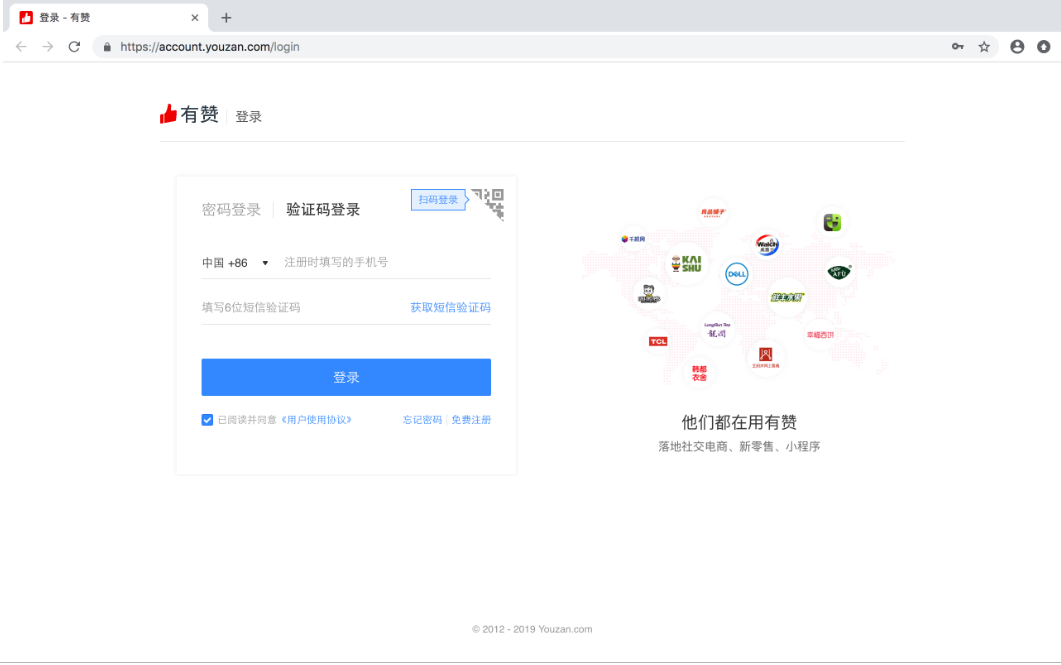The width and height of the screenshot is (1061, 665).
Task: Click the browser forward arrow
Action: coord(47,47)
